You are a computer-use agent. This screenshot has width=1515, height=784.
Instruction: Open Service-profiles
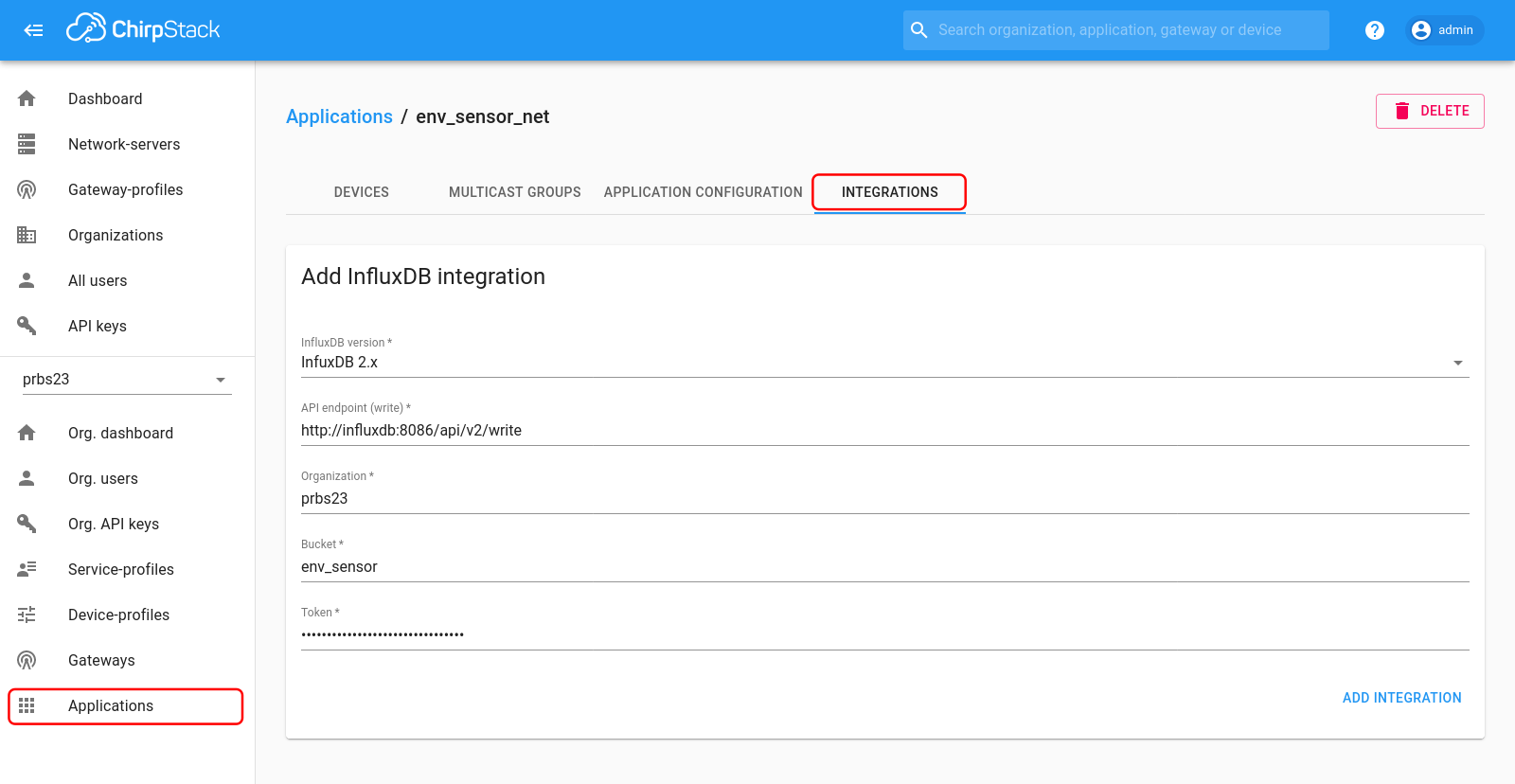(127, 569)
